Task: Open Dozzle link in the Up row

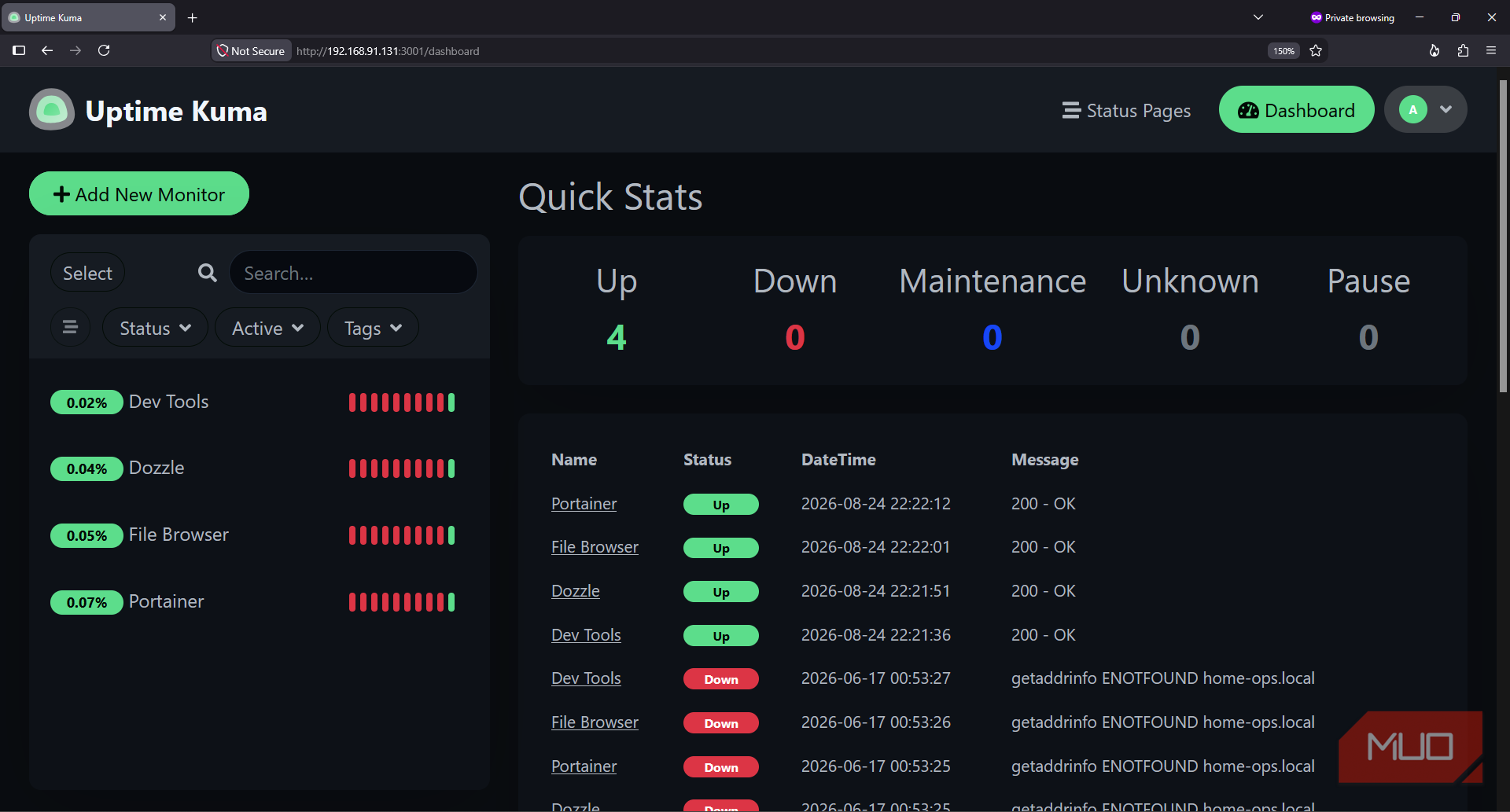Action: click(575, 591)
